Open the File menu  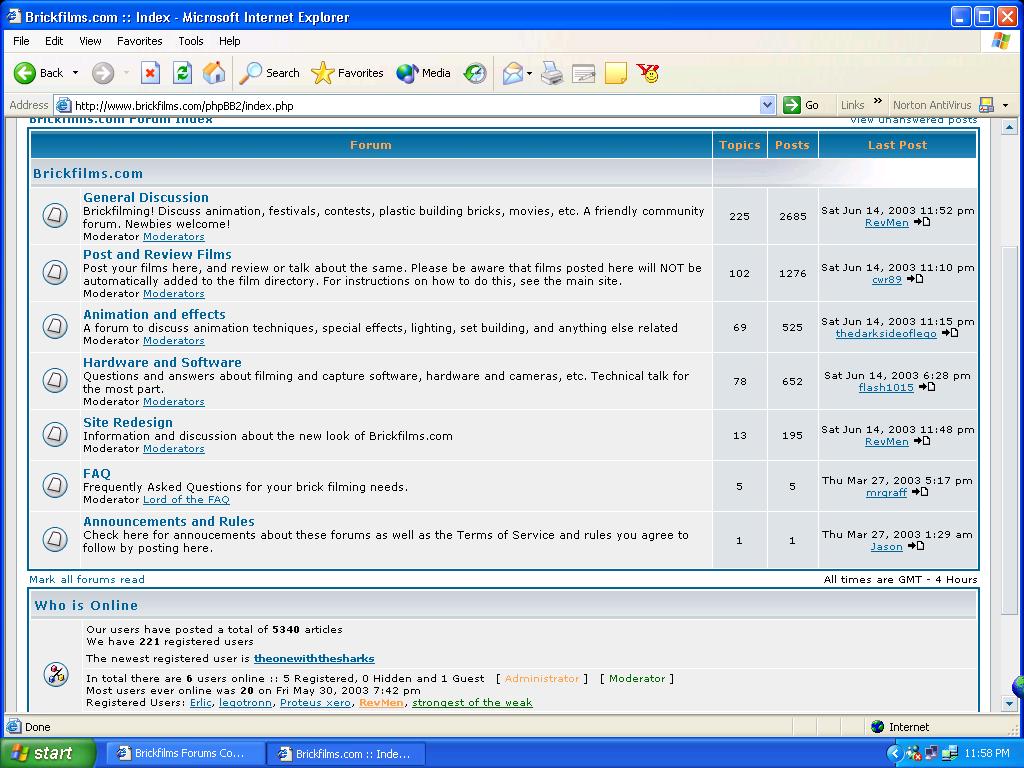(x=22, y=41)
